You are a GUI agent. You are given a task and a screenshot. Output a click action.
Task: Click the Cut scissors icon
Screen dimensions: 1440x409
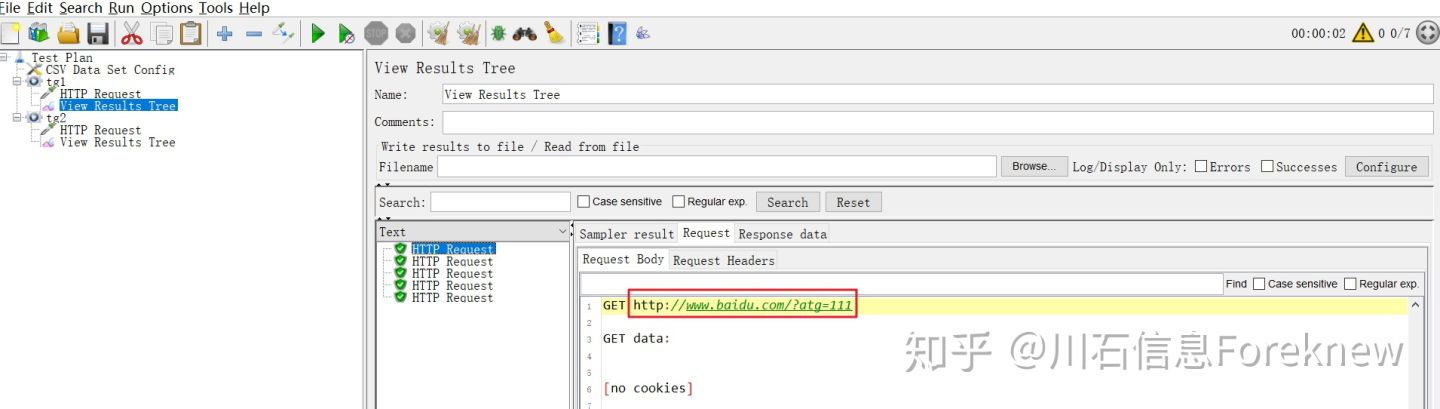pyautogui.click(x=132, y=34)
